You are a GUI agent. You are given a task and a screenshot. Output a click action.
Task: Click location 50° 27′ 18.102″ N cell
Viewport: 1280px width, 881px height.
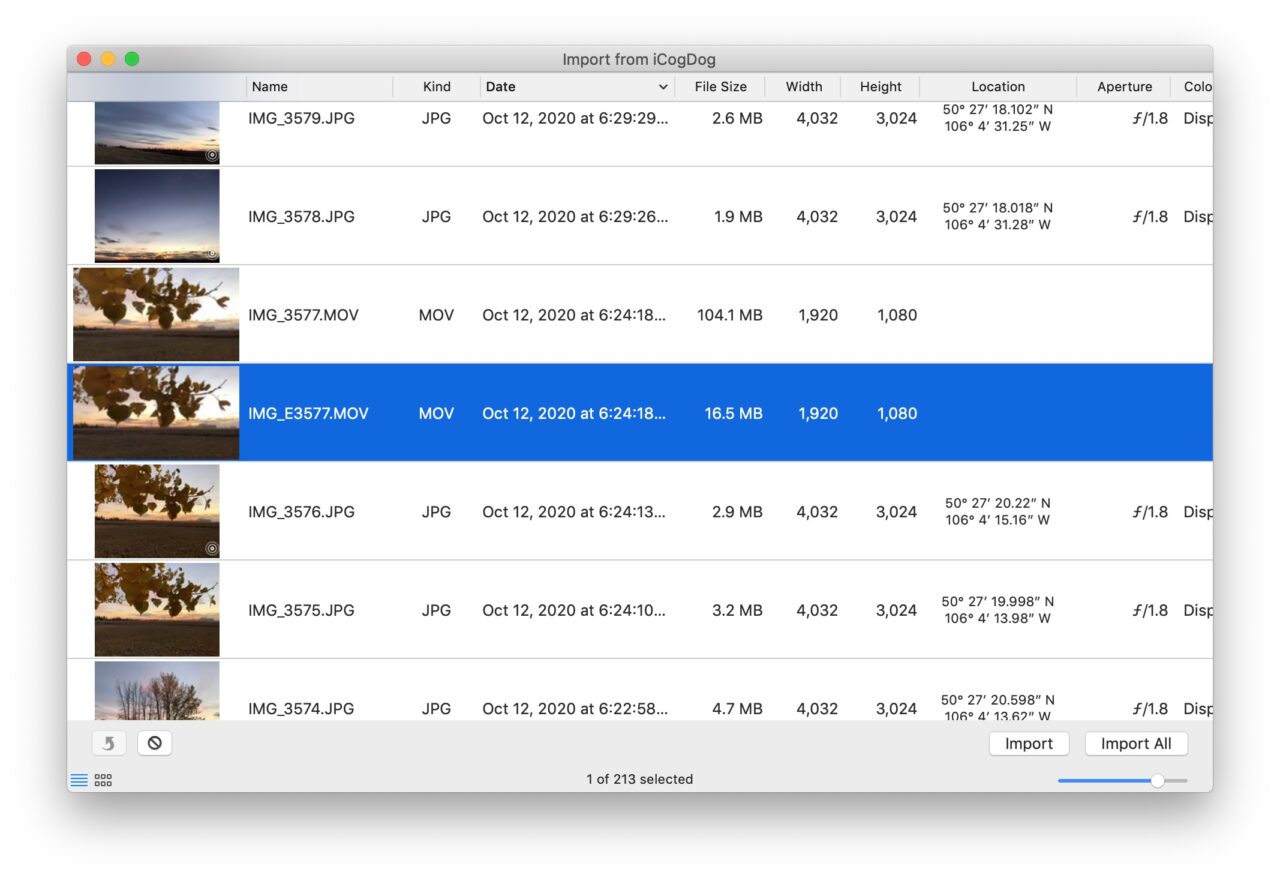tap(998, 118)
